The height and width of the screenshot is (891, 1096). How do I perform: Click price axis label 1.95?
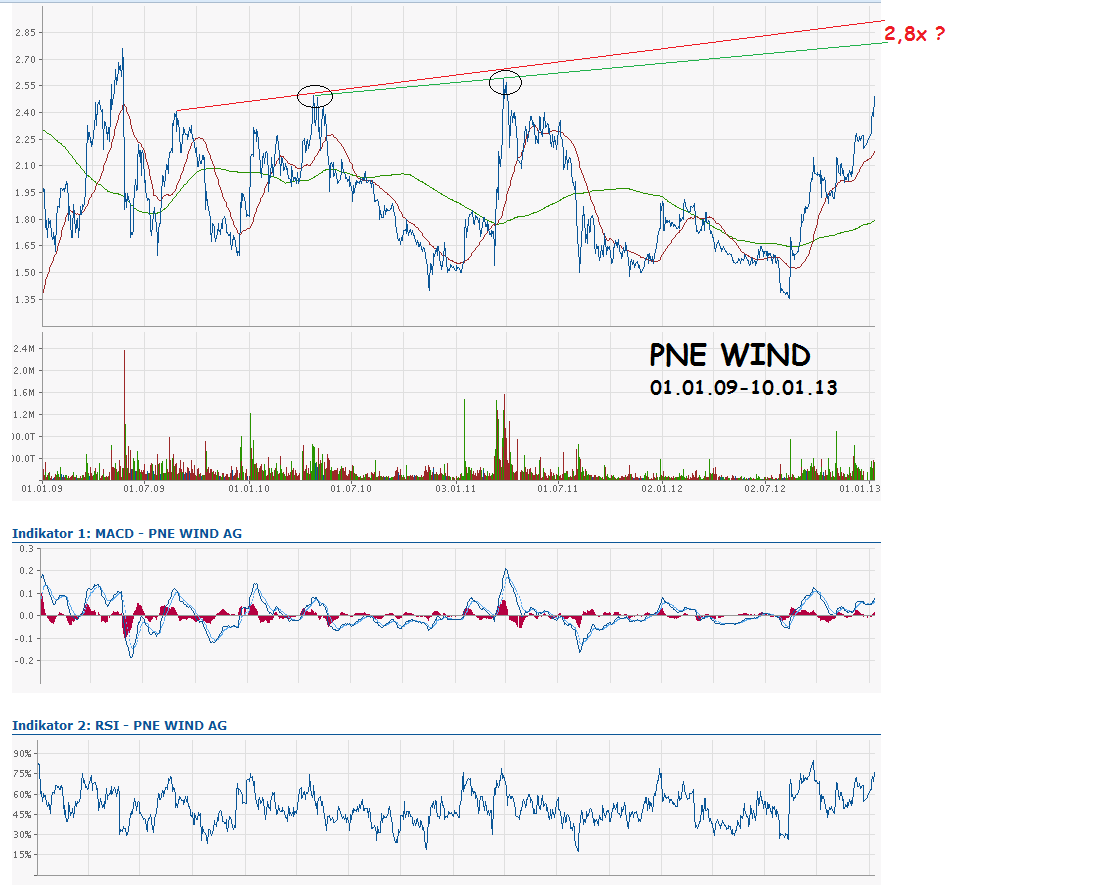(x=24, y=193)
